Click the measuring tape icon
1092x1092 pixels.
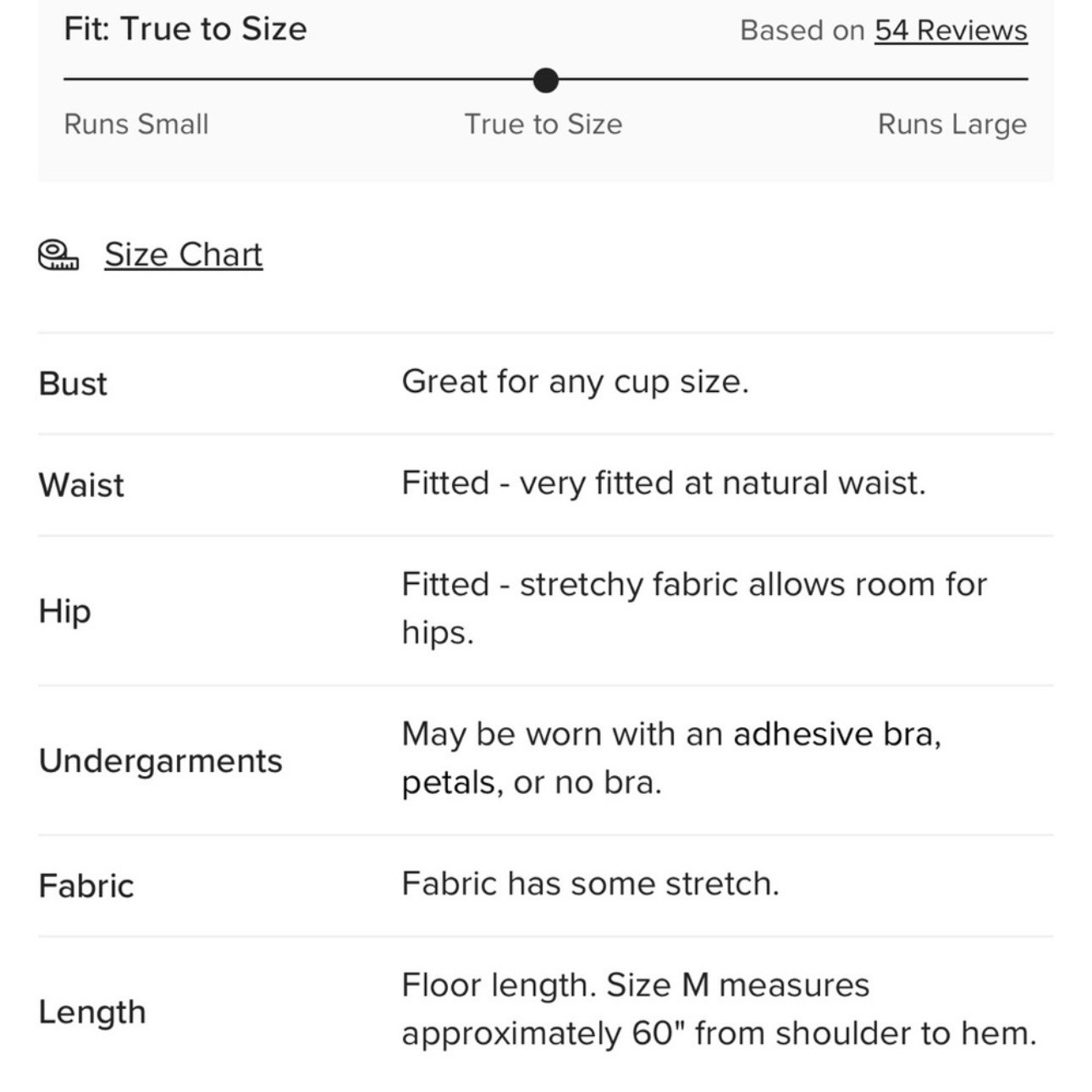click(x=58, y=255)
